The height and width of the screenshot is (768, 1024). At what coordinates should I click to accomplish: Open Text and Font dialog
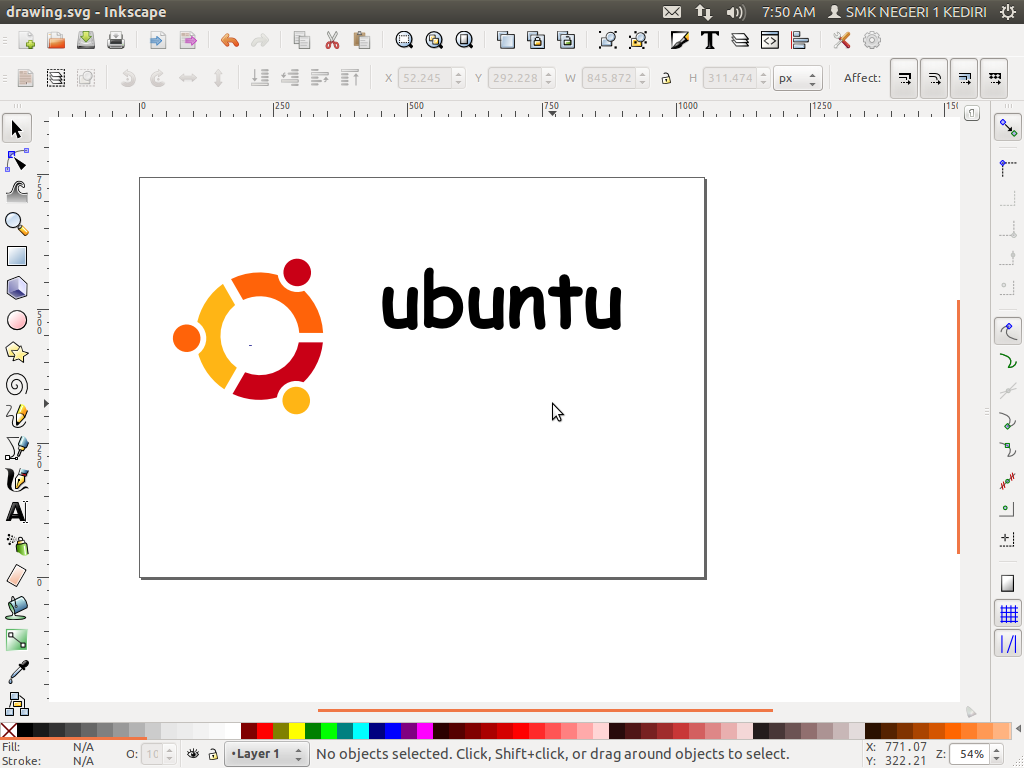pos(709,40)
